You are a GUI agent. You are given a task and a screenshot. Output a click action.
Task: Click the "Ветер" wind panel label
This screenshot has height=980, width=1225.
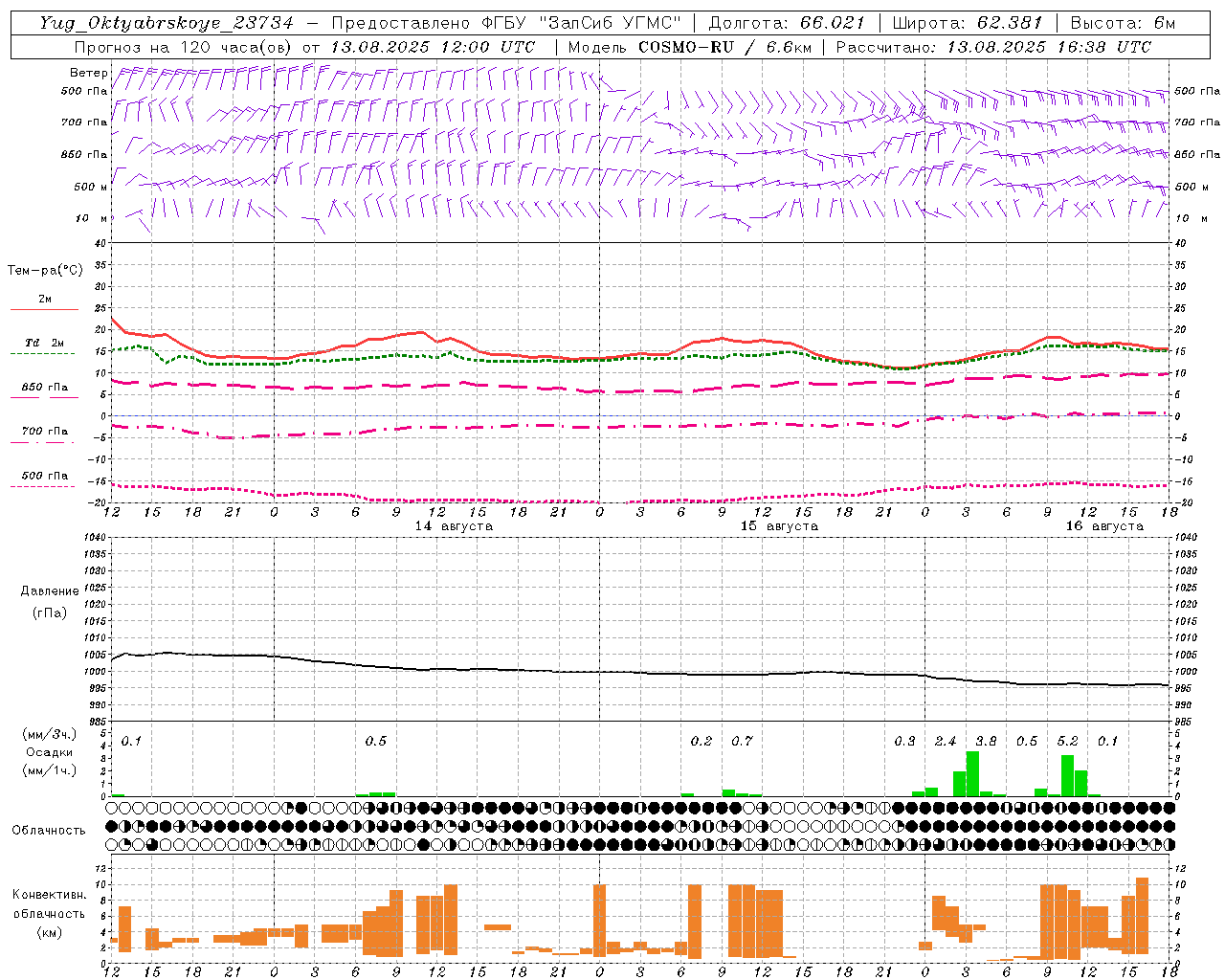pyautogui.click(x=88, y=73)
